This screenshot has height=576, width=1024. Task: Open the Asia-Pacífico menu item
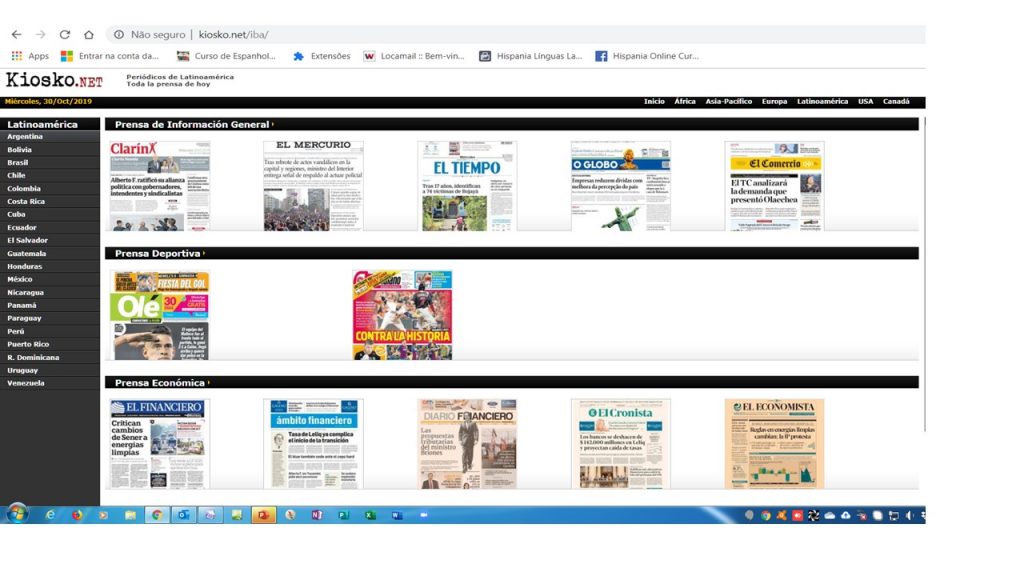(728, 102)
